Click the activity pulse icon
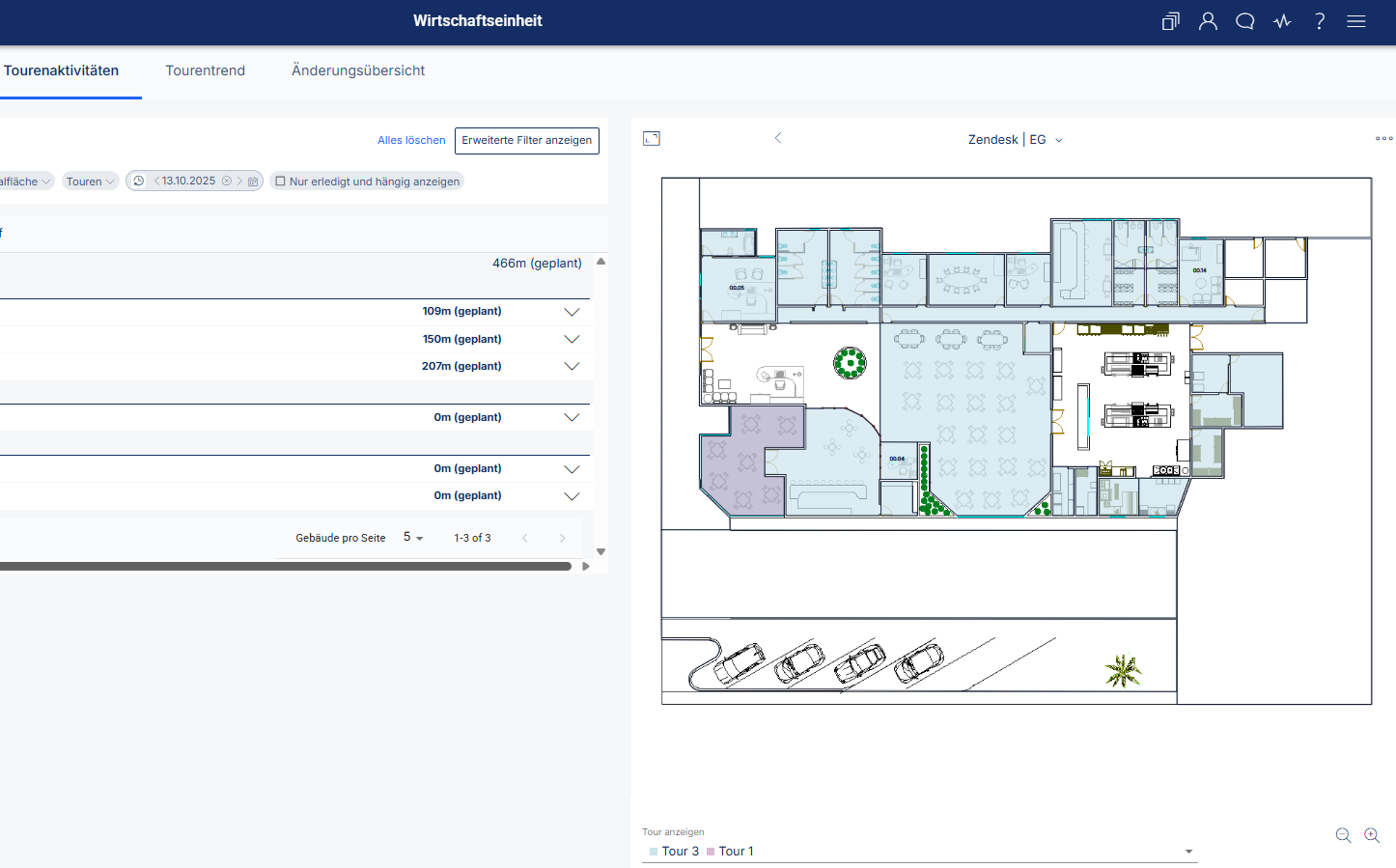This screenshot has height=868, width=1396. click(1282, 21)
